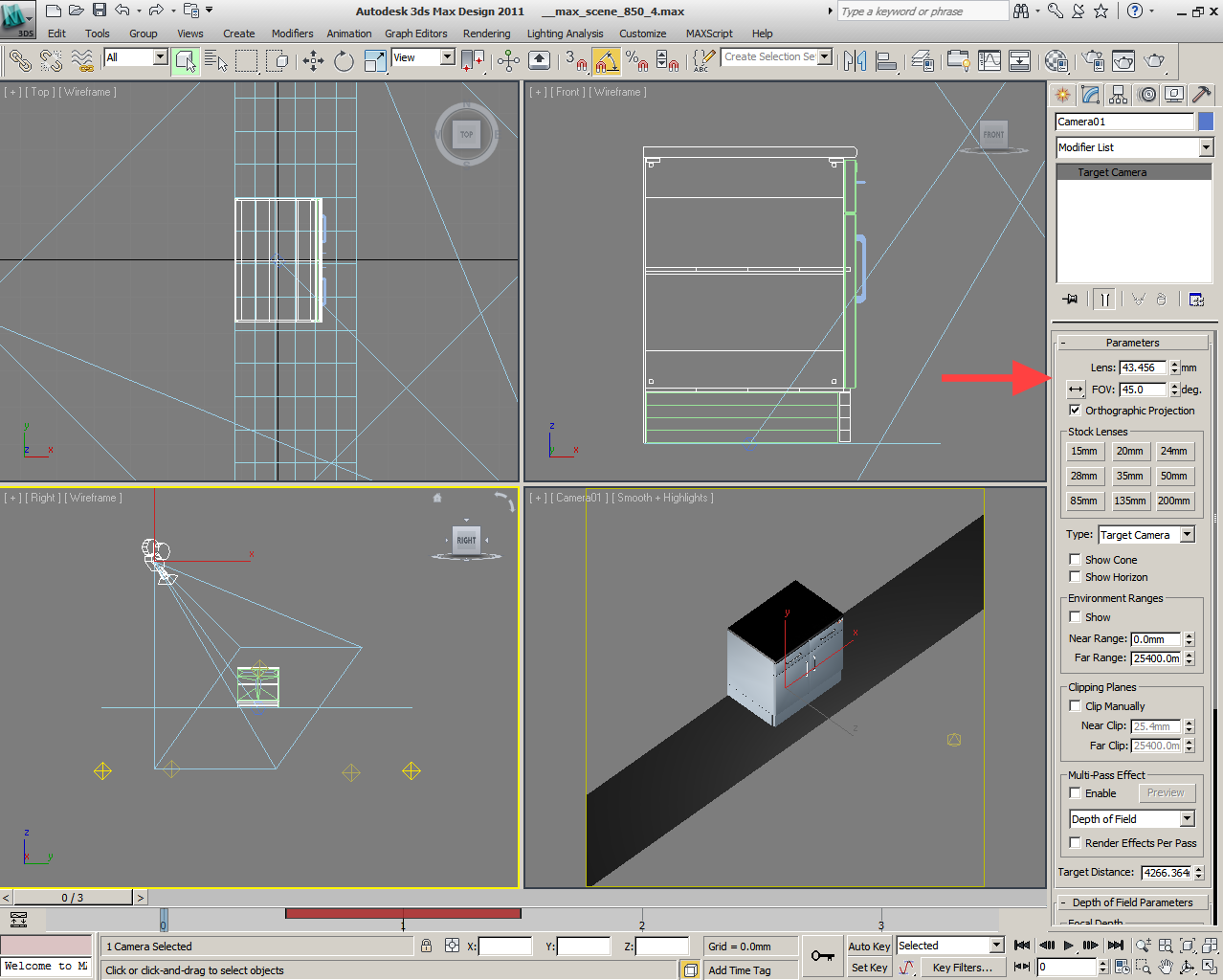The width and height of the screenshot is (1223, 980).
Task: Click the Mirror tool icon
Action: pos(855,61)
